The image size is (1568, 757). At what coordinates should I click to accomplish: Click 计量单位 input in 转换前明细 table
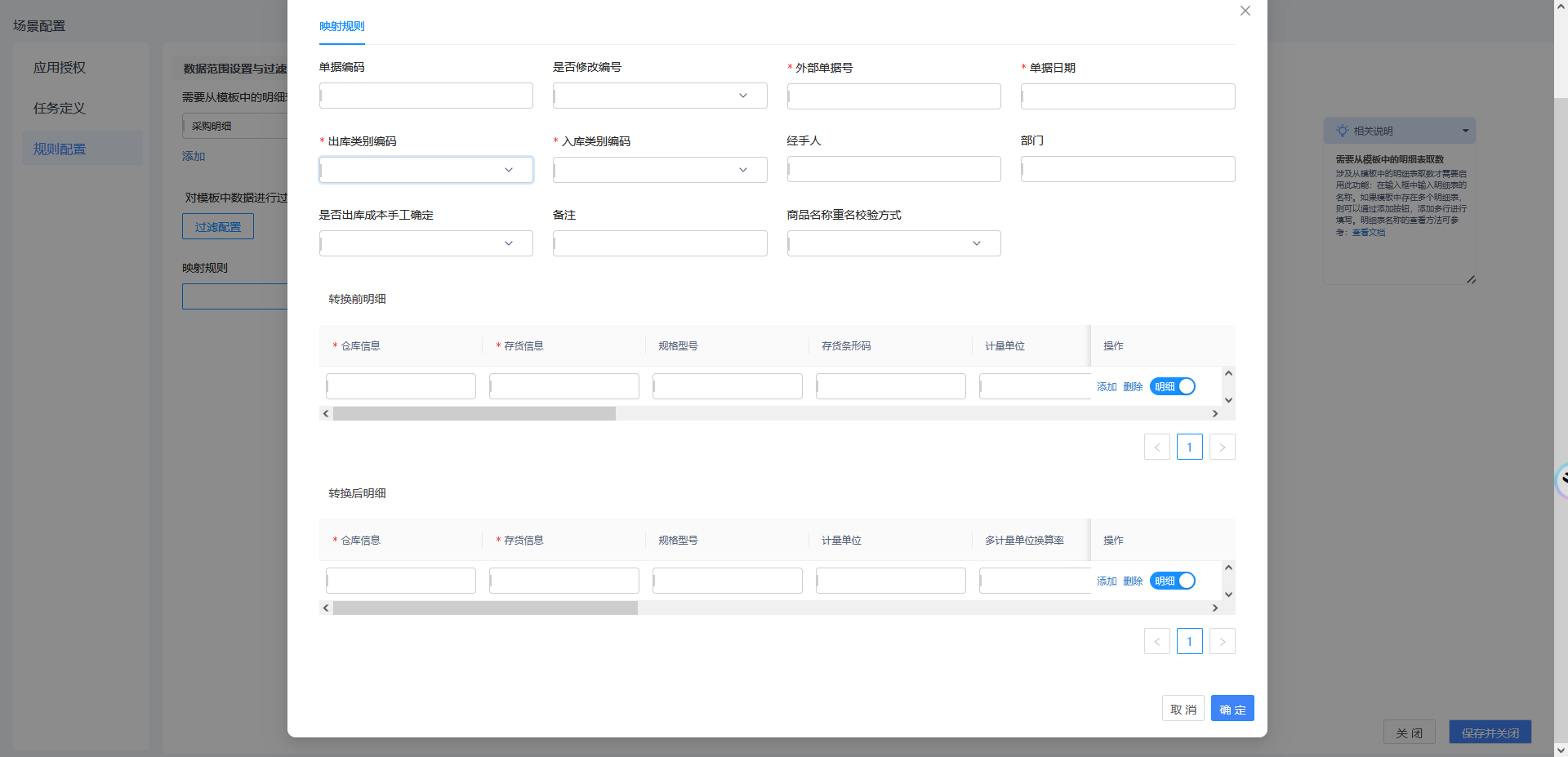1035,386
